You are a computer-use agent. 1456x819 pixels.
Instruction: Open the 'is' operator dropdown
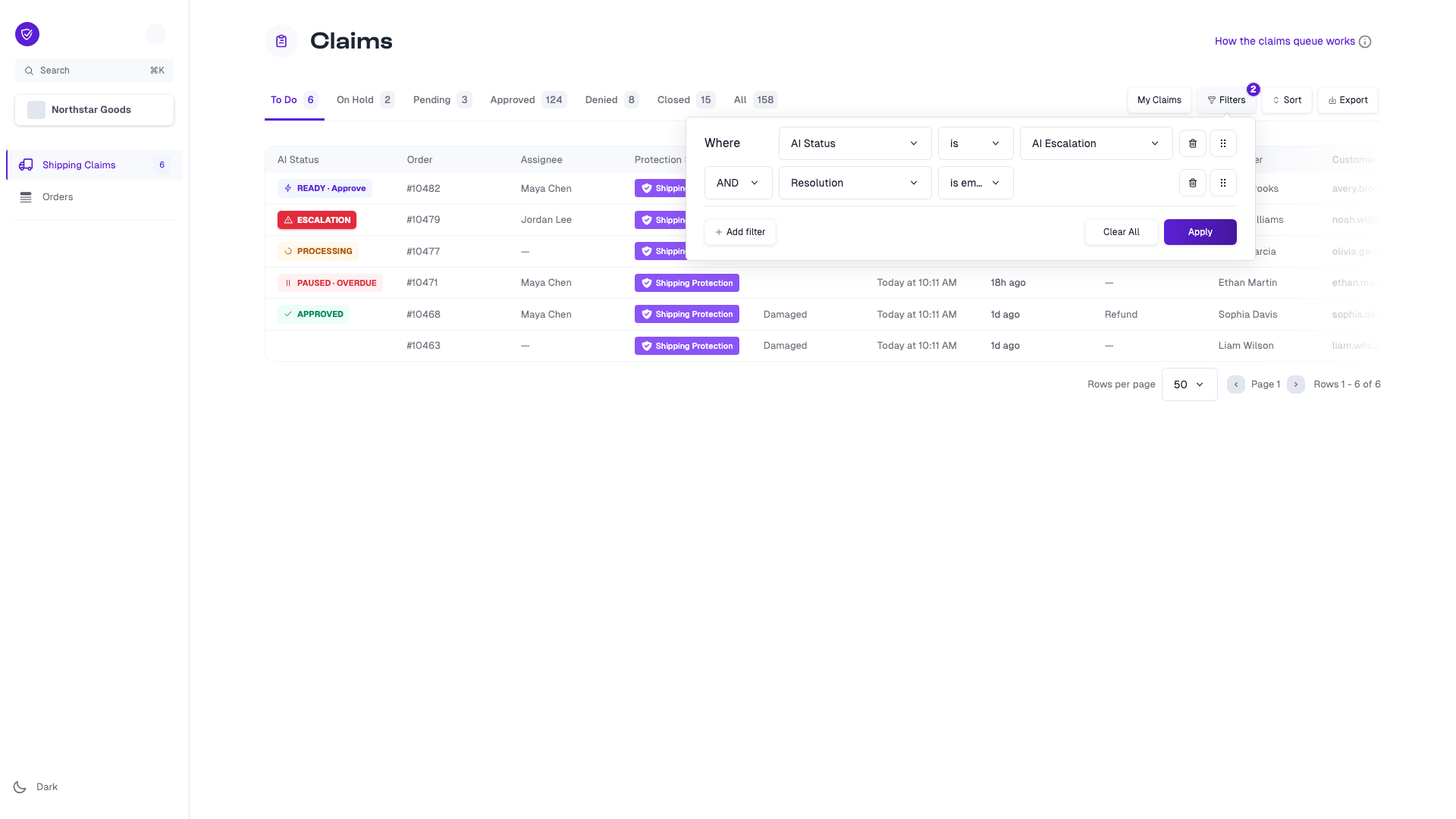pos(975,143)
